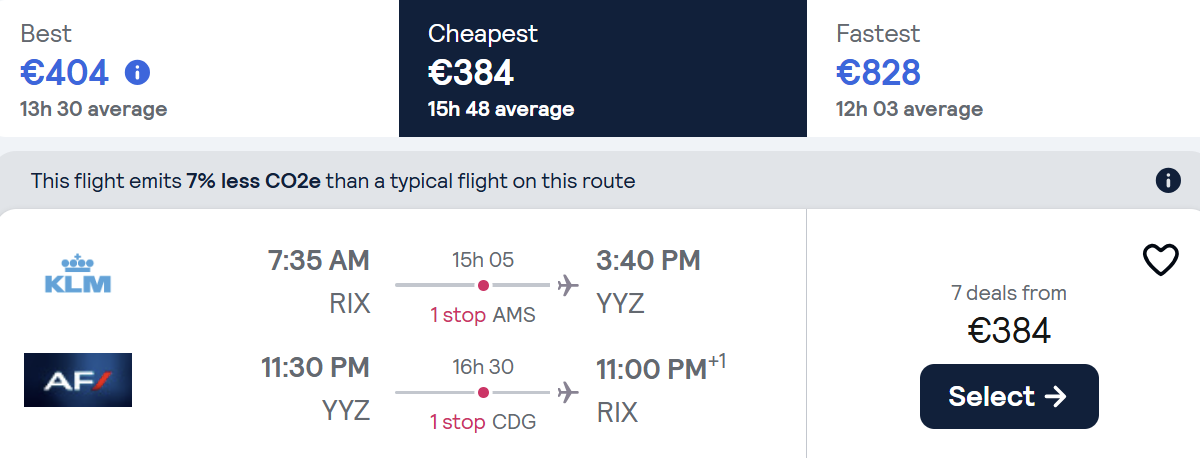
Task: Click the outbound flight airplane icon
Action: pyautogui.click(x=568, y=286)
